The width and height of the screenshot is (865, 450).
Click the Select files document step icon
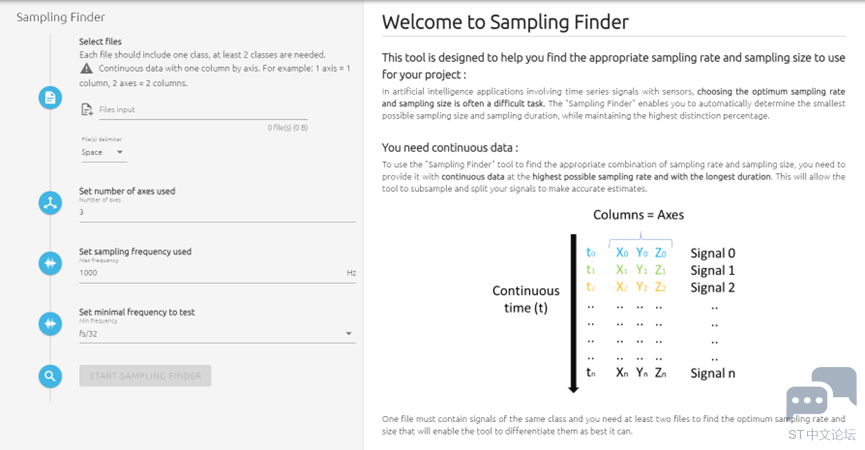50,98
